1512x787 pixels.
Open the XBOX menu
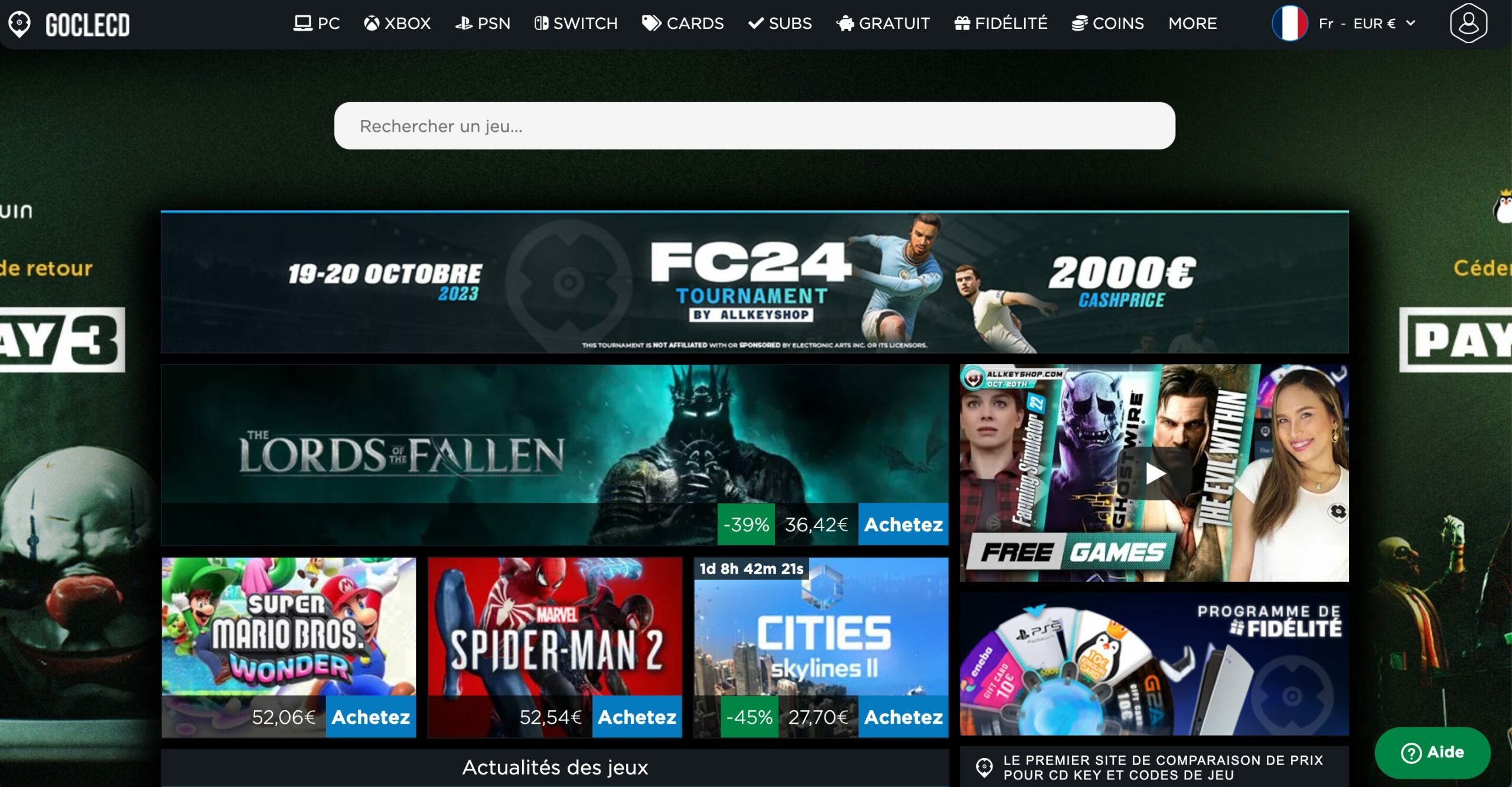(x=397, y=24)
